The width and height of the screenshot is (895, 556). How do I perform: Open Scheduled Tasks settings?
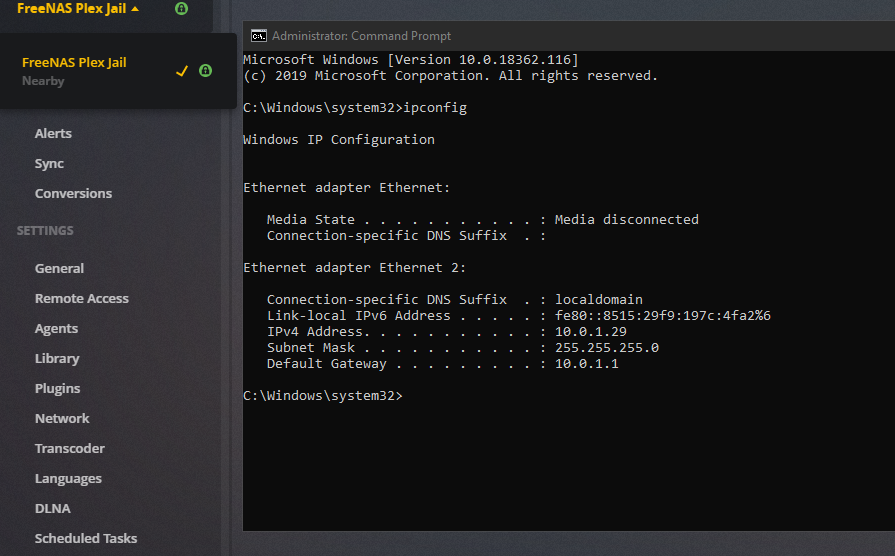86,538
